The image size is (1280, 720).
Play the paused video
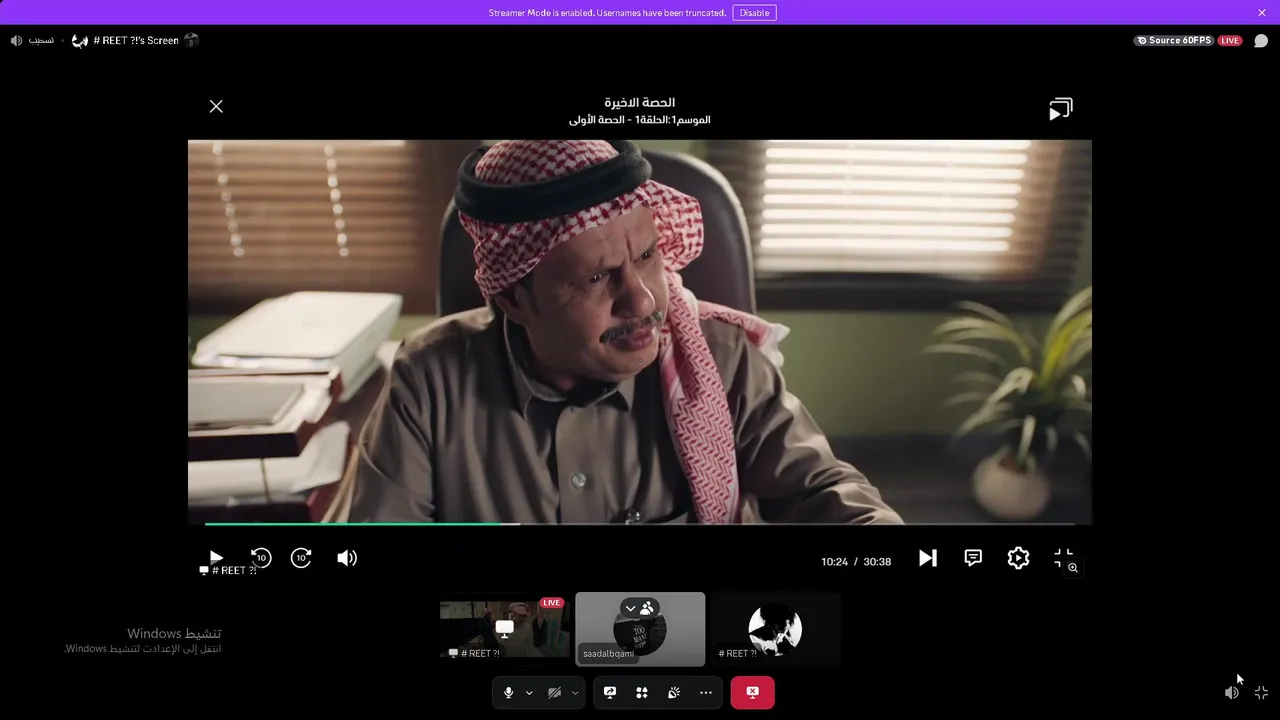click(x=216, y=557)
